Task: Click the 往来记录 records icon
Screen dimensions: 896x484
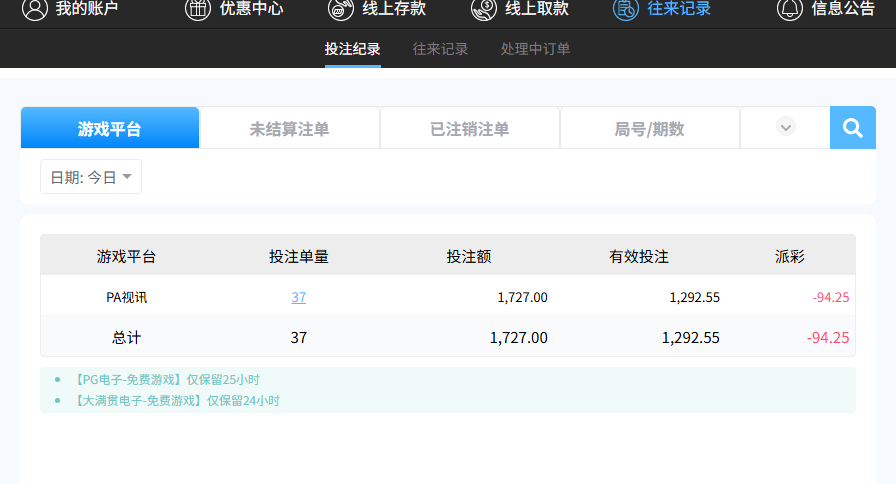Action: coord(626,9)
